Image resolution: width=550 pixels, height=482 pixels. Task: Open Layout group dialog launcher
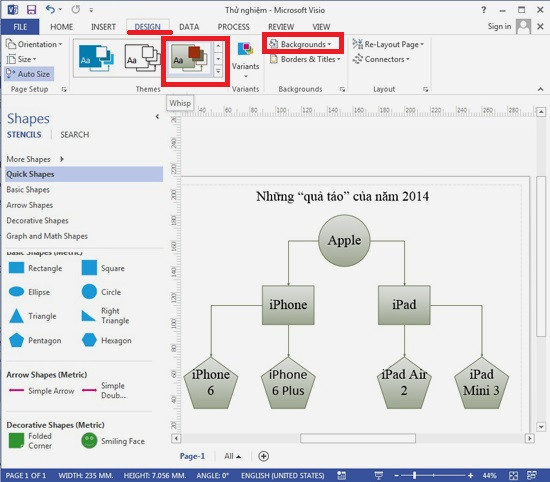tap(425, 89)
